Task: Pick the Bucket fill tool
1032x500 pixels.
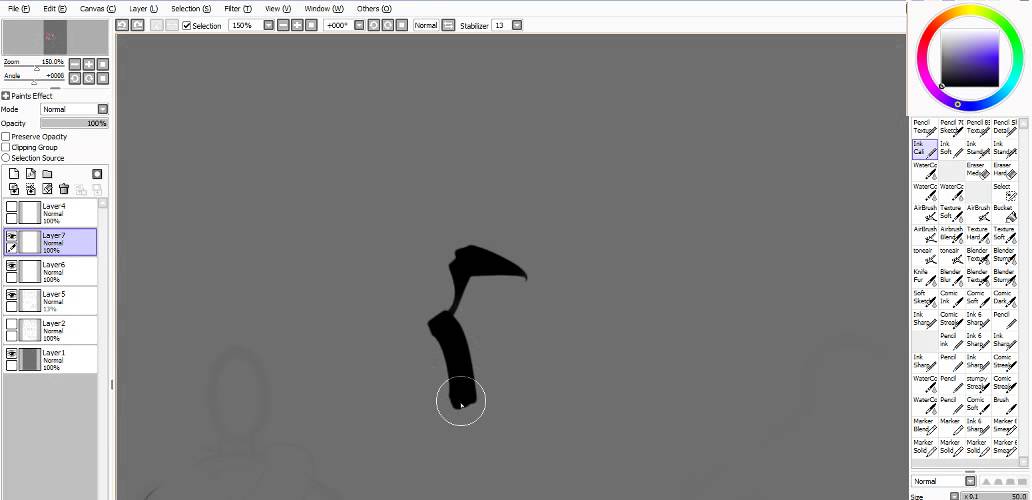Action: tap(1004, 213)
